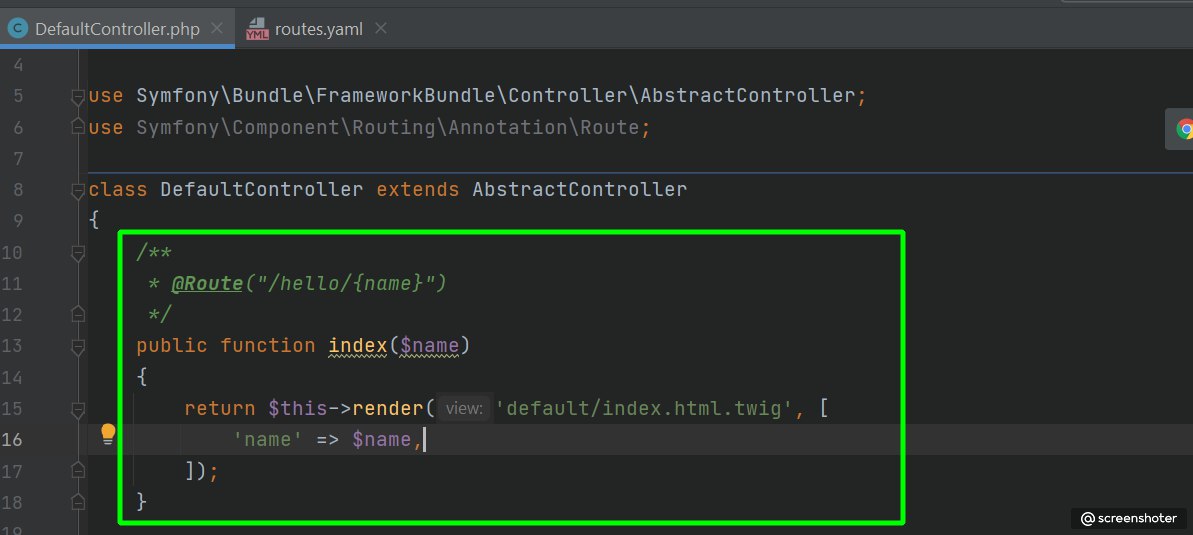Collapse the render call array at line 15
This screenshot has height=535, width=1193.
point(78,409)
